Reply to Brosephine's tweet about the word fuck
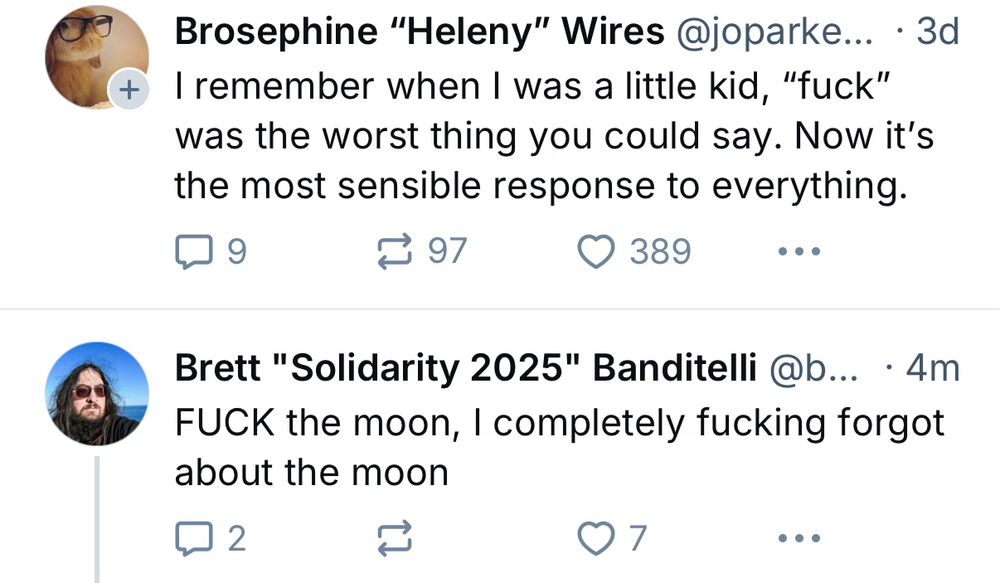The width and height of the screenshot is (1000, 583). [x=195, y=252]
